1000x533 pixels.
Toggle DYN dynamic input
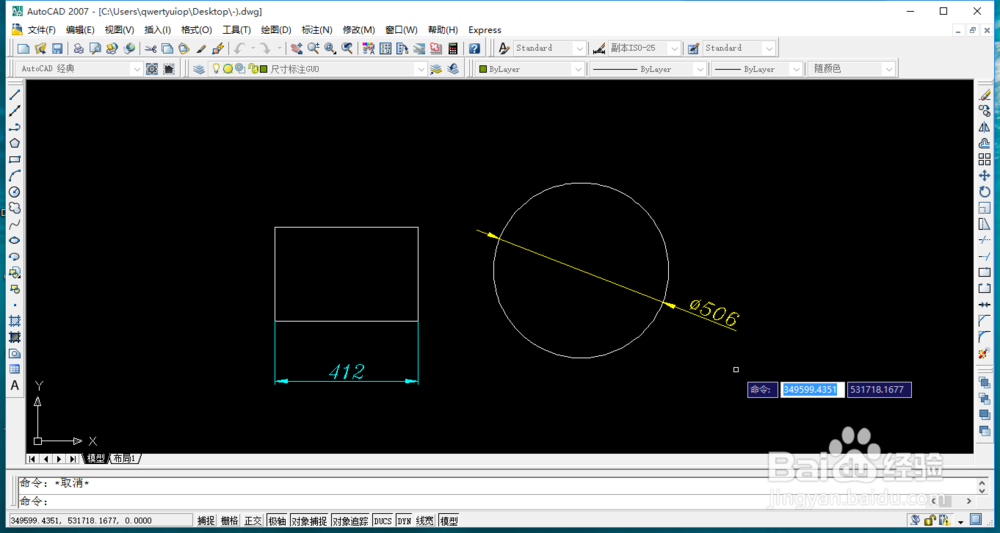pyautogui.click(x=404, y=521)
